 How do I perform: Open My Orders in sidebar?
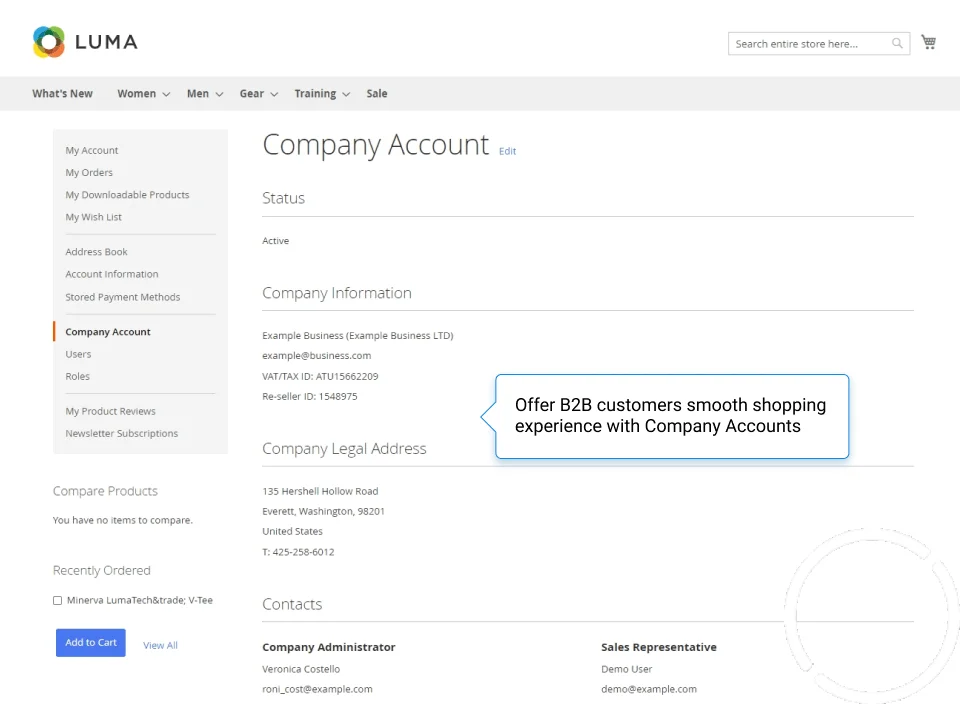click(89, 173)
